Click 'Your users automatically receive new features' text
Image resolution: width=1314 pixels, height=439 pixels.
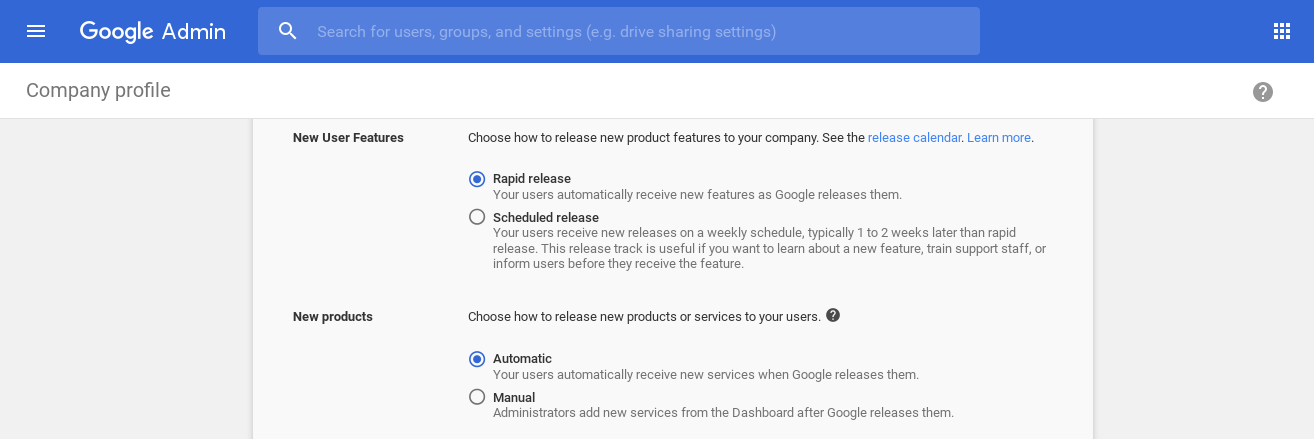click(x=697, y=194)
